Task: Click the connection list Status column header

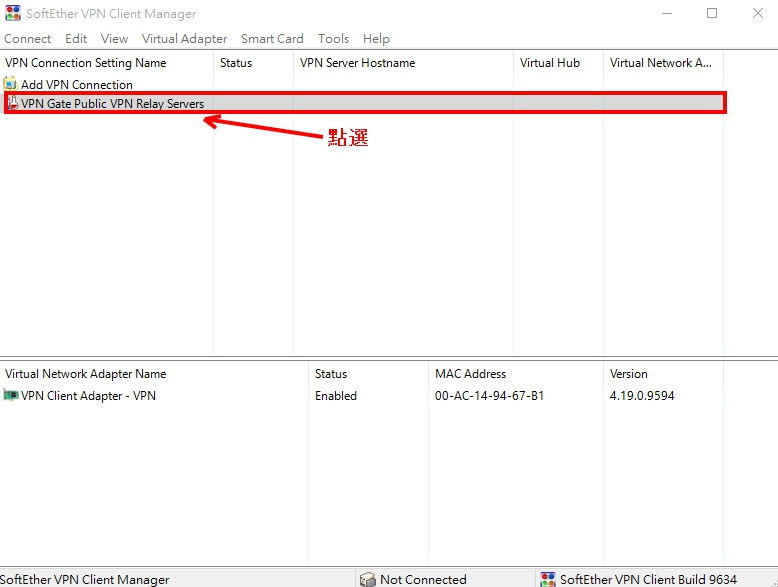Action: tap(254, 63)
